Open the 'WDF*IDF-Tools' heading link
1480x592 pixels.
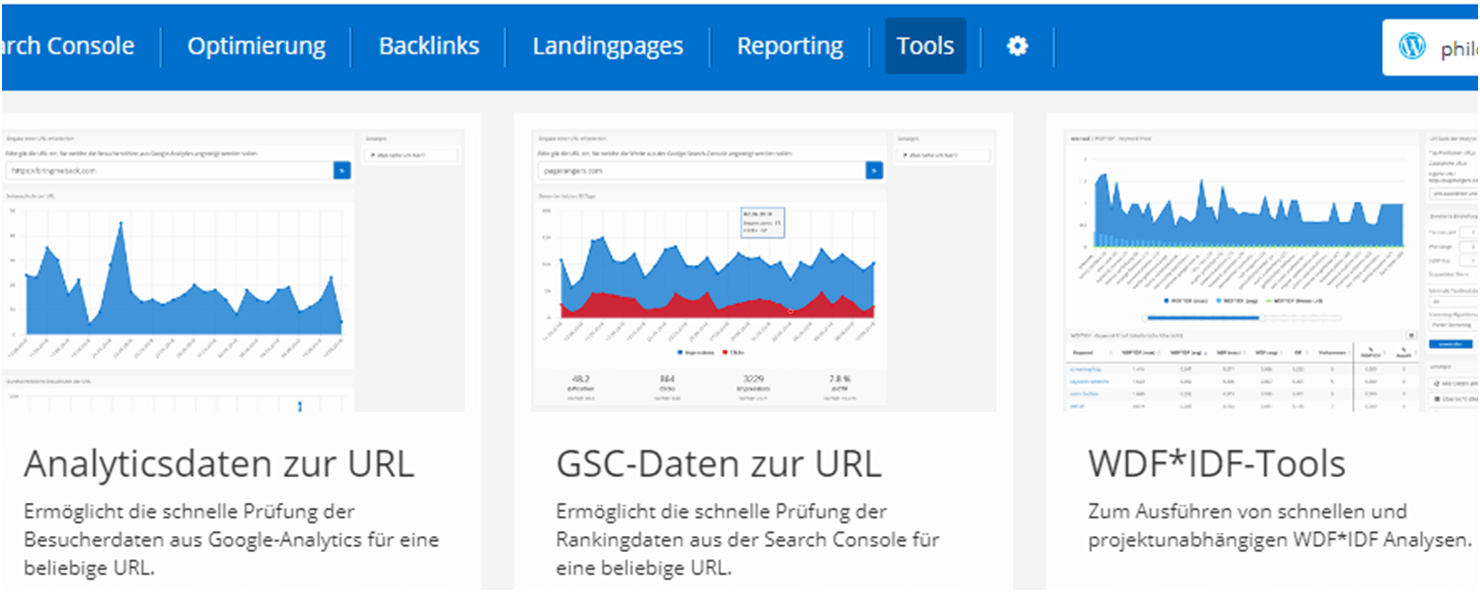coord(1216,464)
